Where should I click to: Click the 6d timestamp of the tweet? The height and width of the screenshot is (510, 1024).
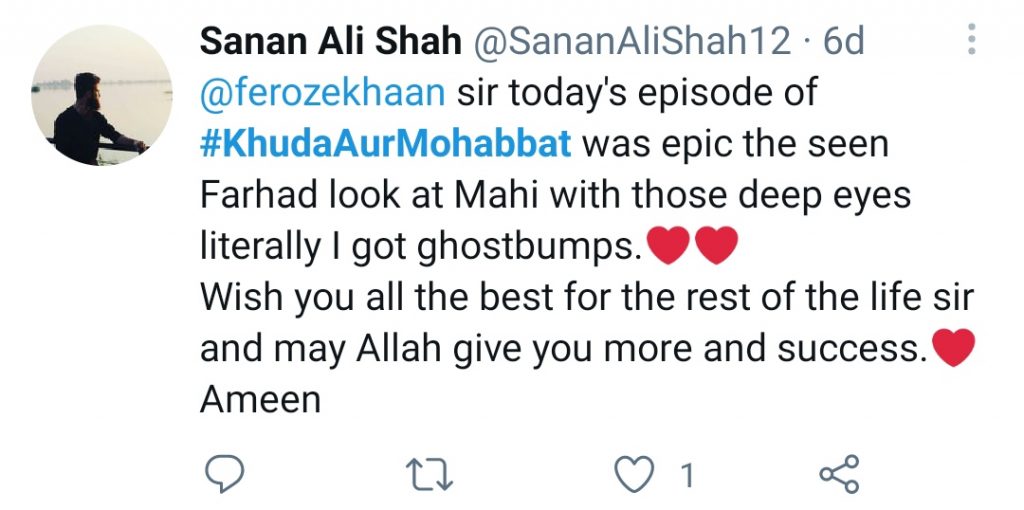click(843, 42)
